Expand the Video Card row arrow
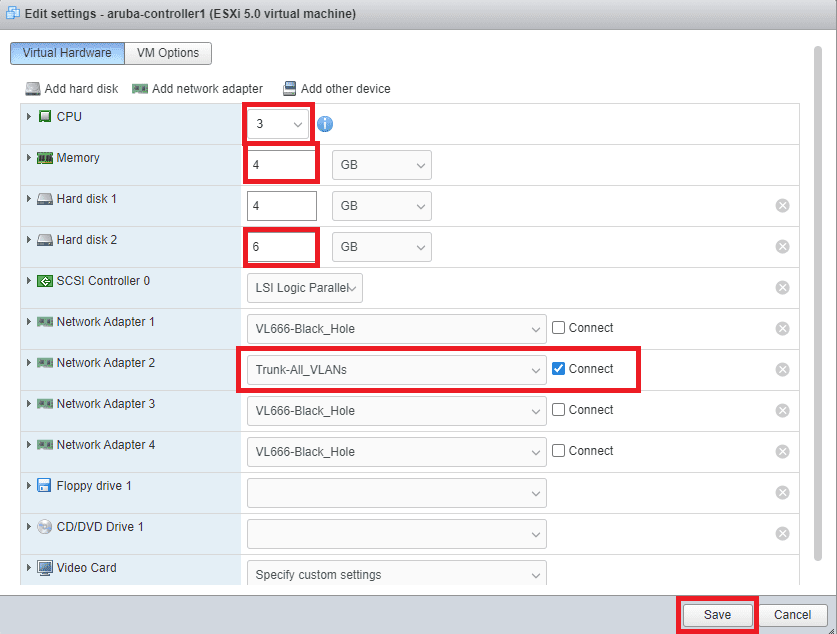 29,568
